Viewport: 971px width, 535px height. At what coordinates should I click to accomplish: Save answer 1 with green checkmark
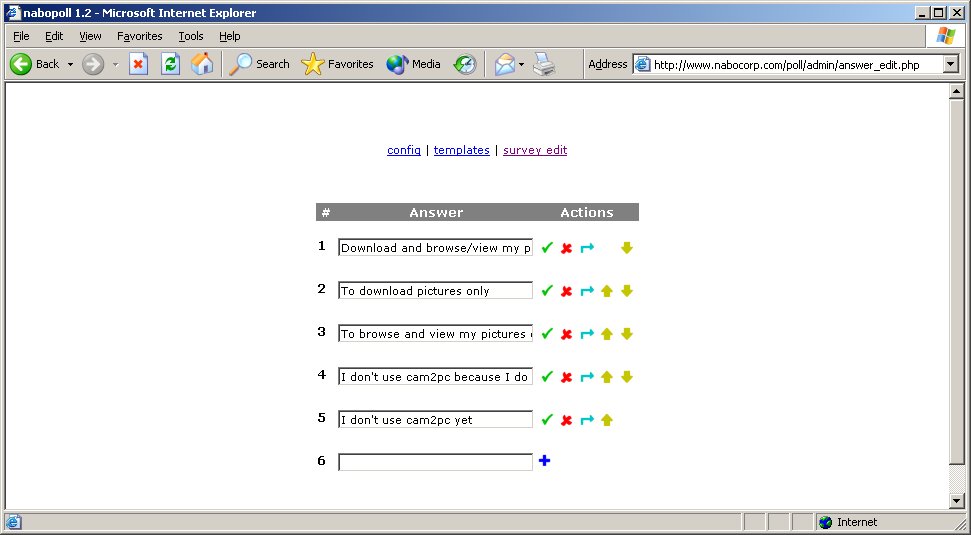(547, 248)
